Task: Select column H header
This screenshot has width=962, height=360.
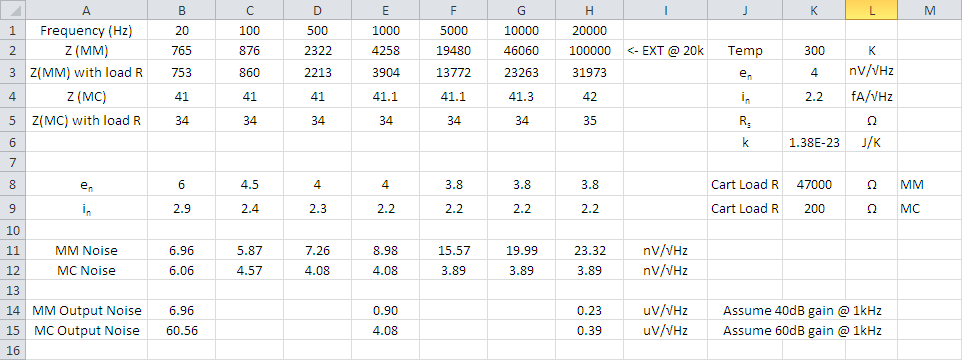Action: pos(589,10)
